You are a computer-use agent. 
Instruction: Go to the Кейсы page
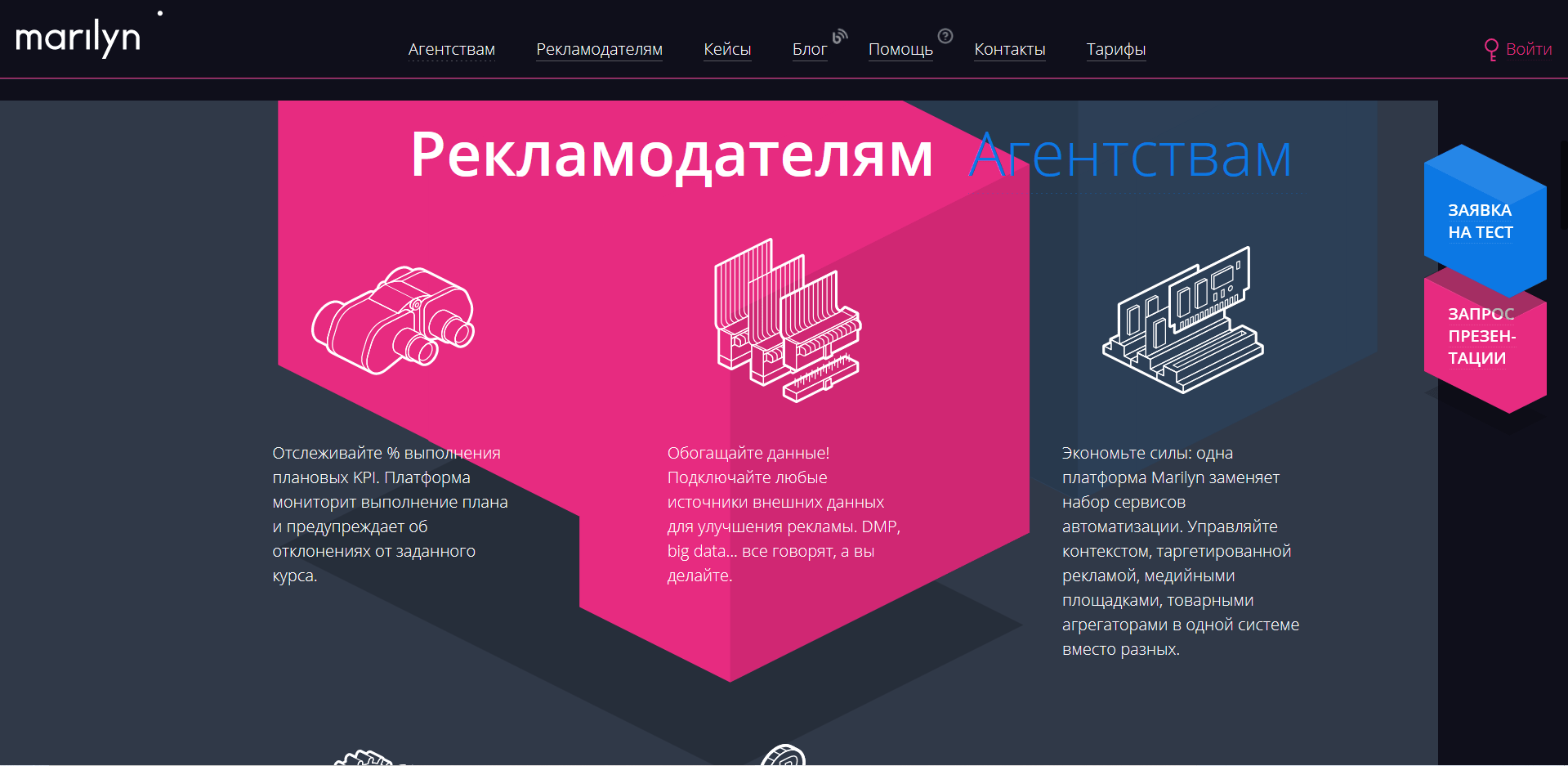pos(727,50)
